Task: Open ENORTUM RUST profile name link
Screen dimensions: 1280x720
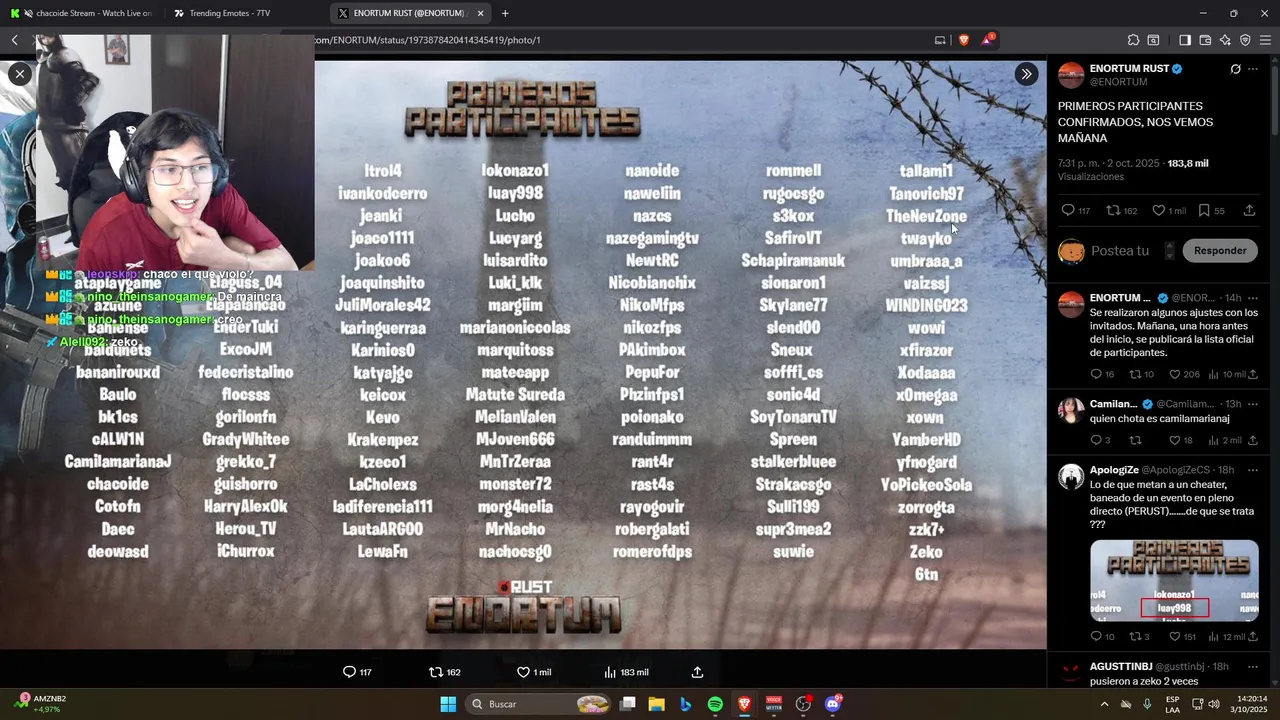Action: [x=1129, y=69]
